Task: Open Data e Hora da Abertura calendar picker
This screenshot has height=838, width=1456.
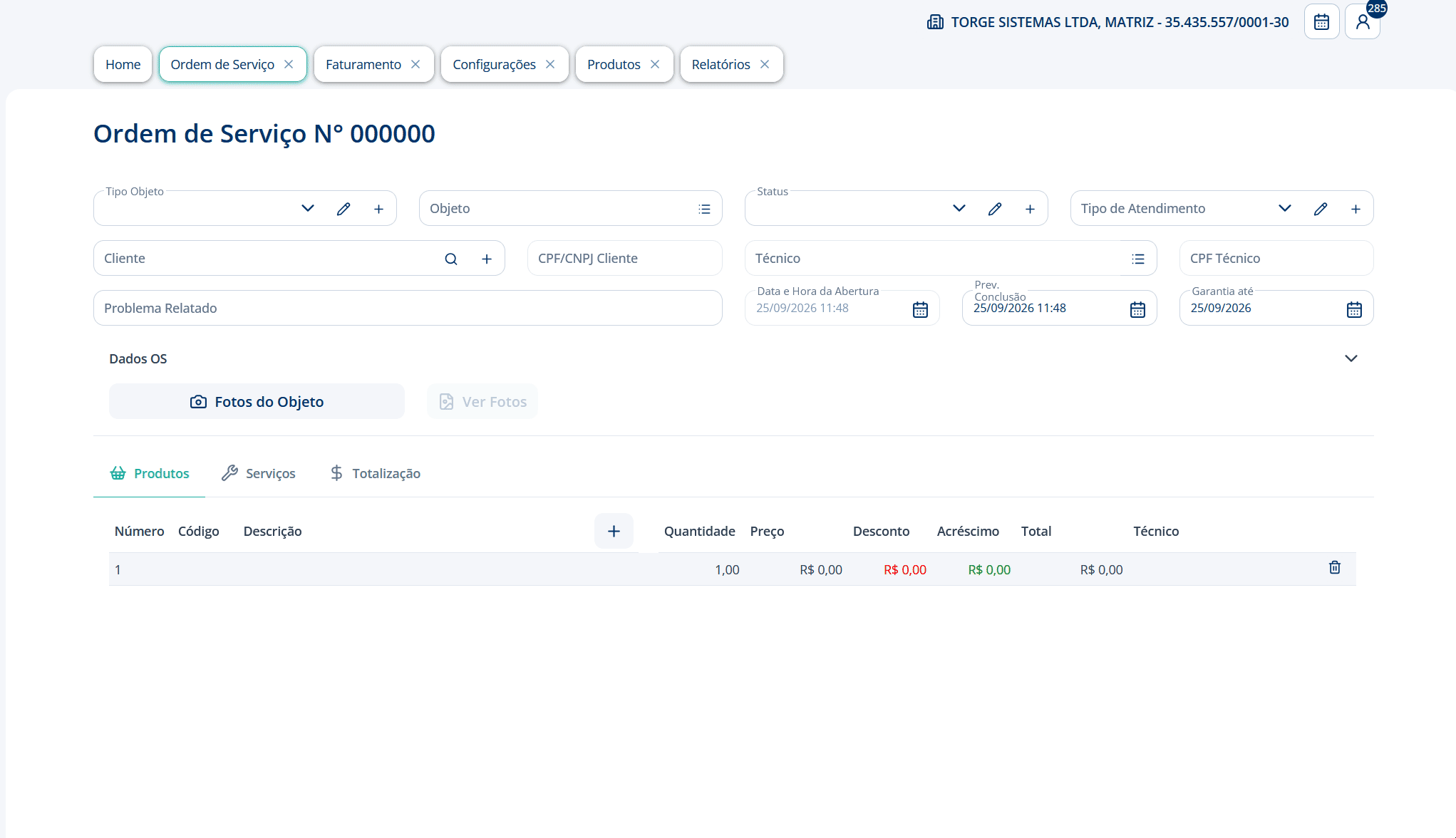Action: [920, 309]
